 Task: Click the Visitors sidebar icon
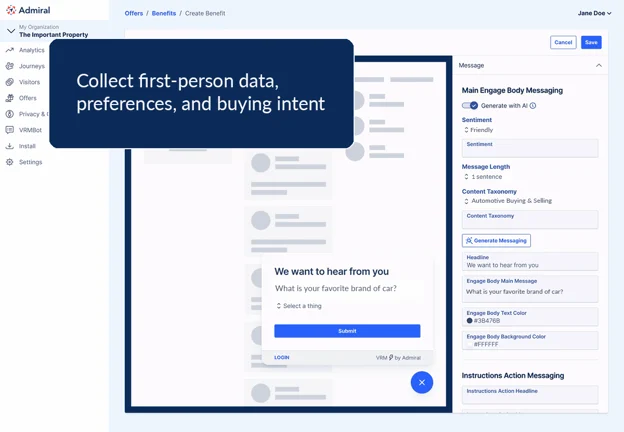click(10, 82)
